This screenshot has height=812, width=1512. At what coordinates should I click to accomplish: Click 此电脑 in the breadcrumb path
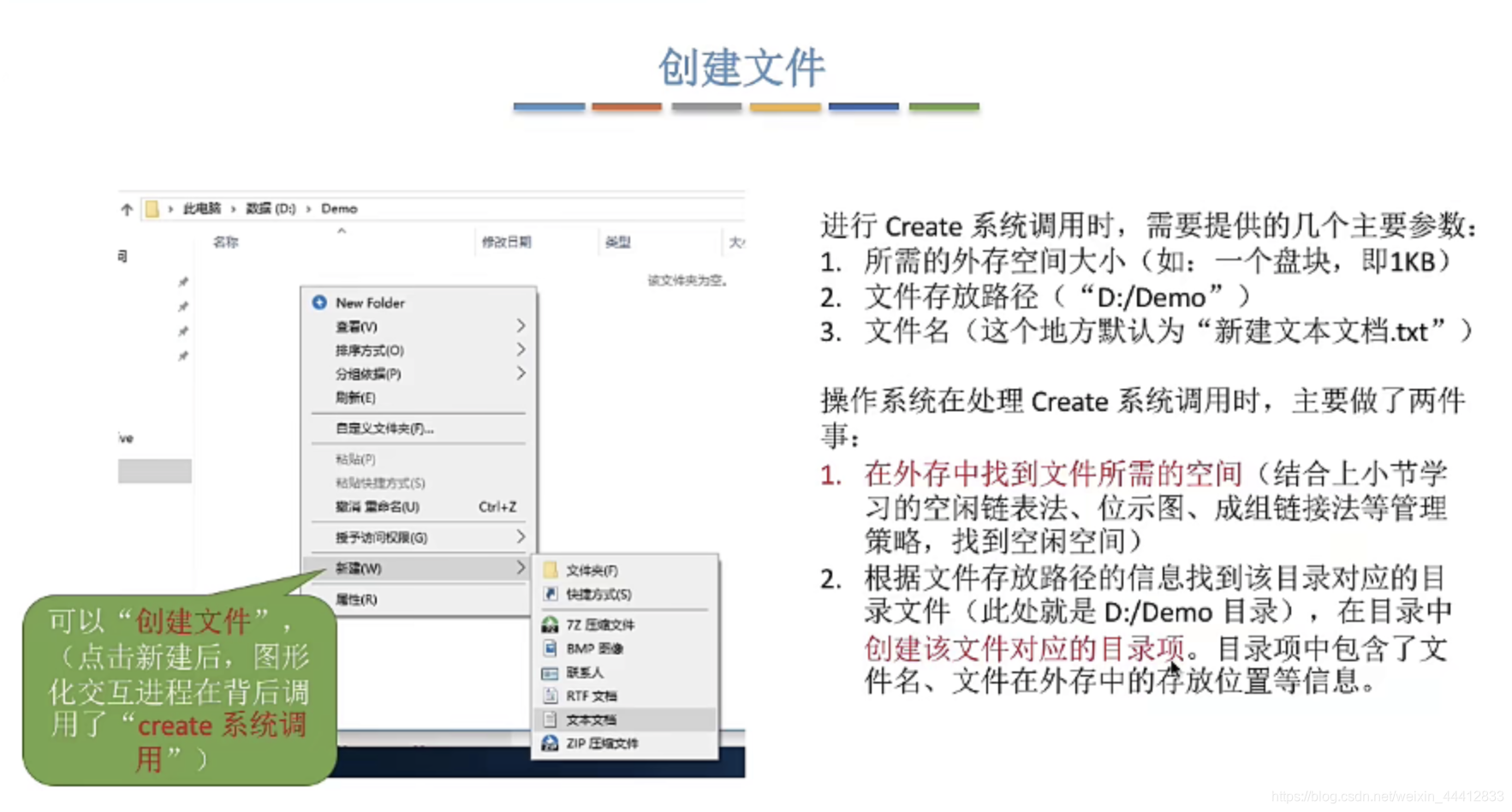(x=202, y=208)
